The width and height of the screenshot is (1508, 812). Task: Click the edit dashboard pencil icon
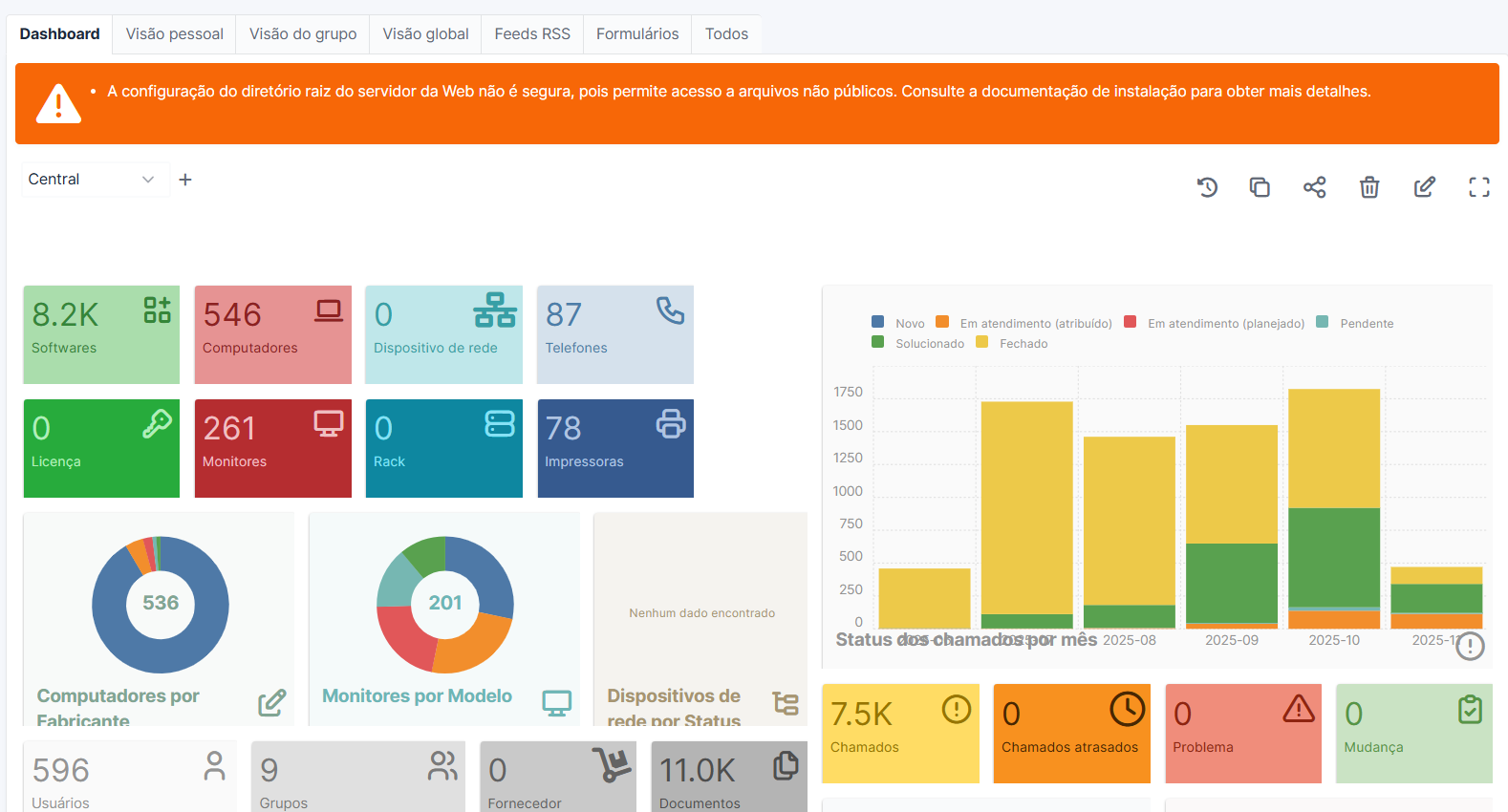click(x=1424, y=187)
